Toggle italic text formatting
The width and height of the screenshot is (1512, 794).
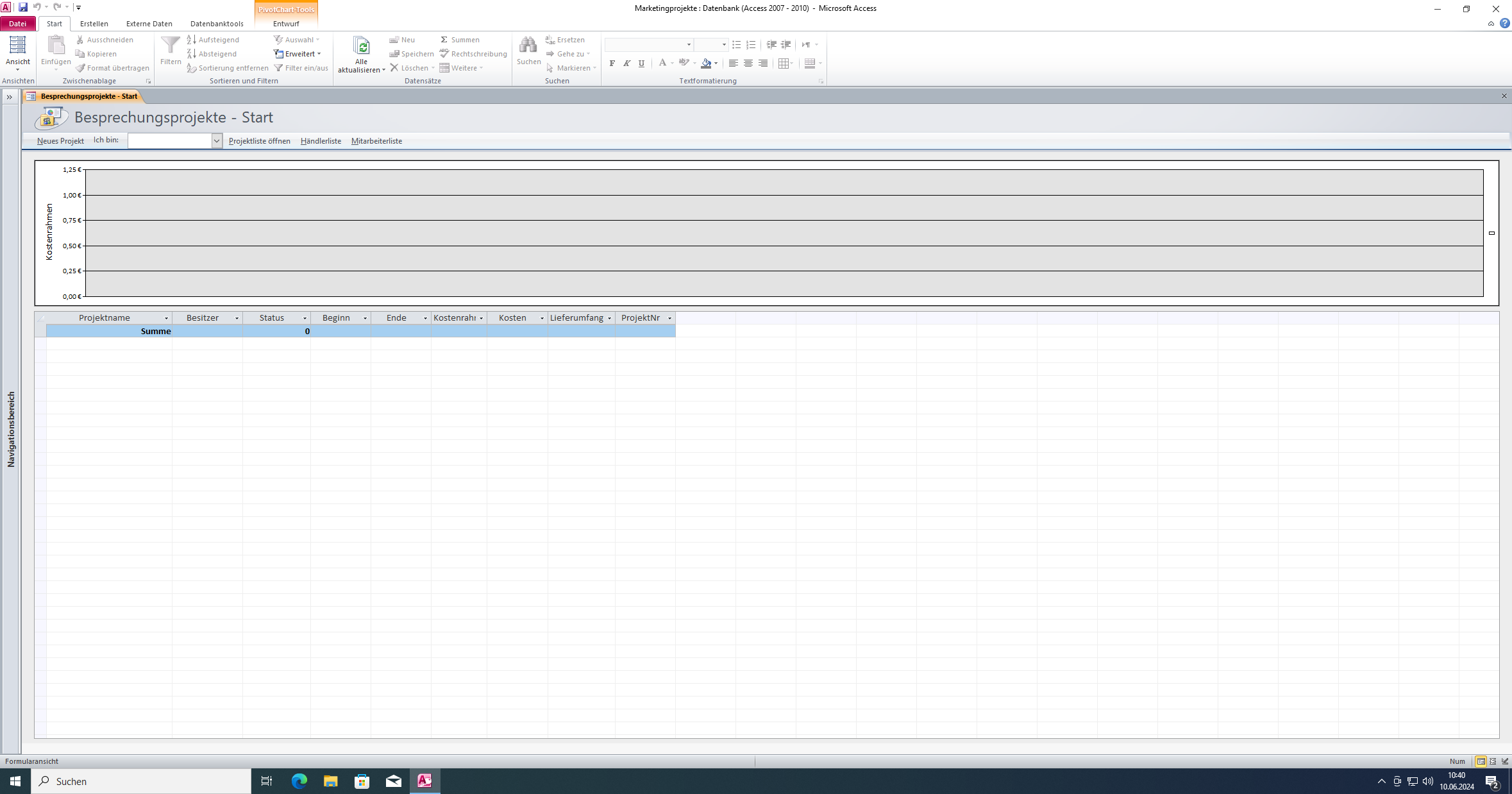pyautogui.click(x=626, y=63)
